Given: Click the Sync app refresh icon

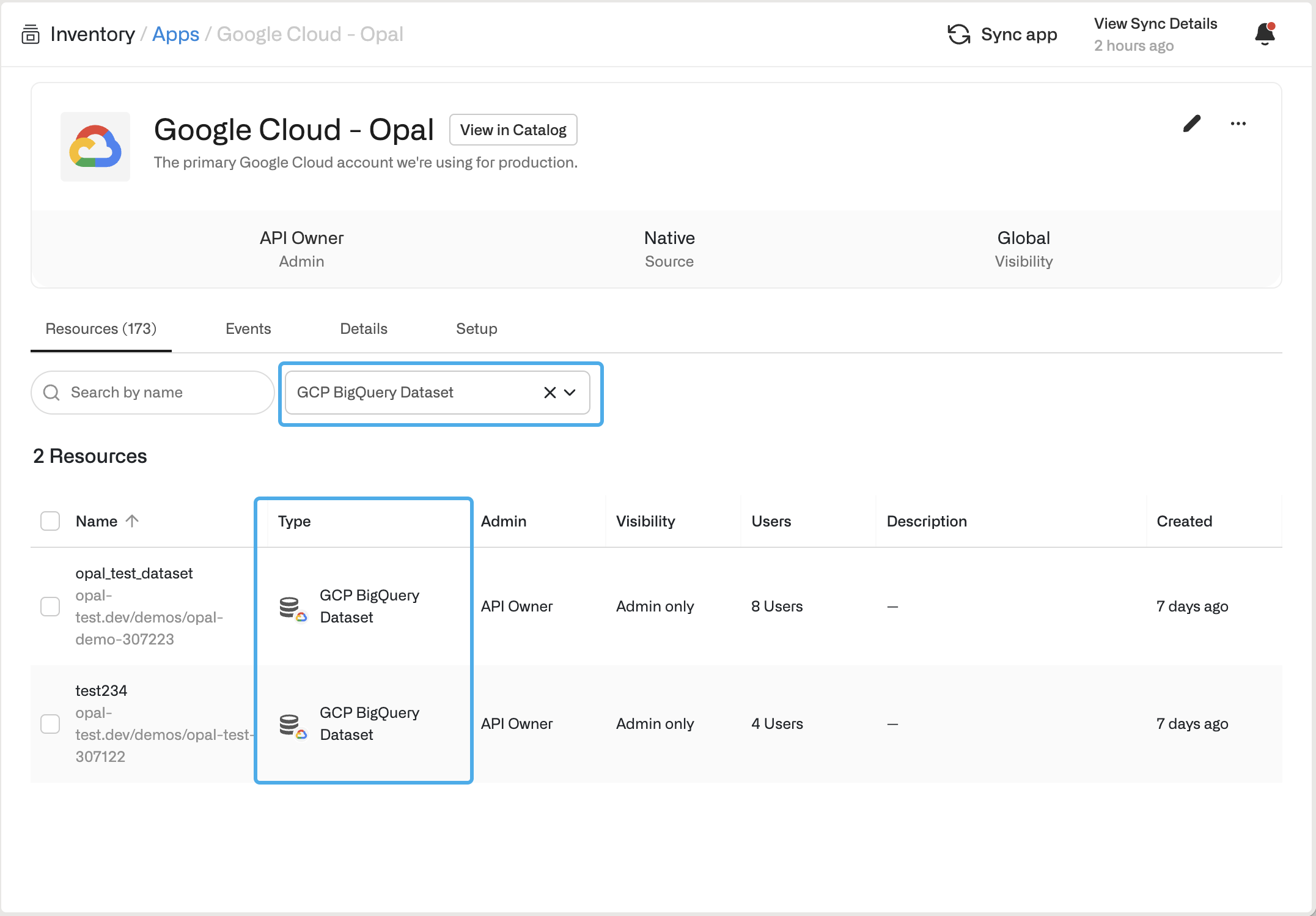Looking at the screenshot, I should [958, 34].
